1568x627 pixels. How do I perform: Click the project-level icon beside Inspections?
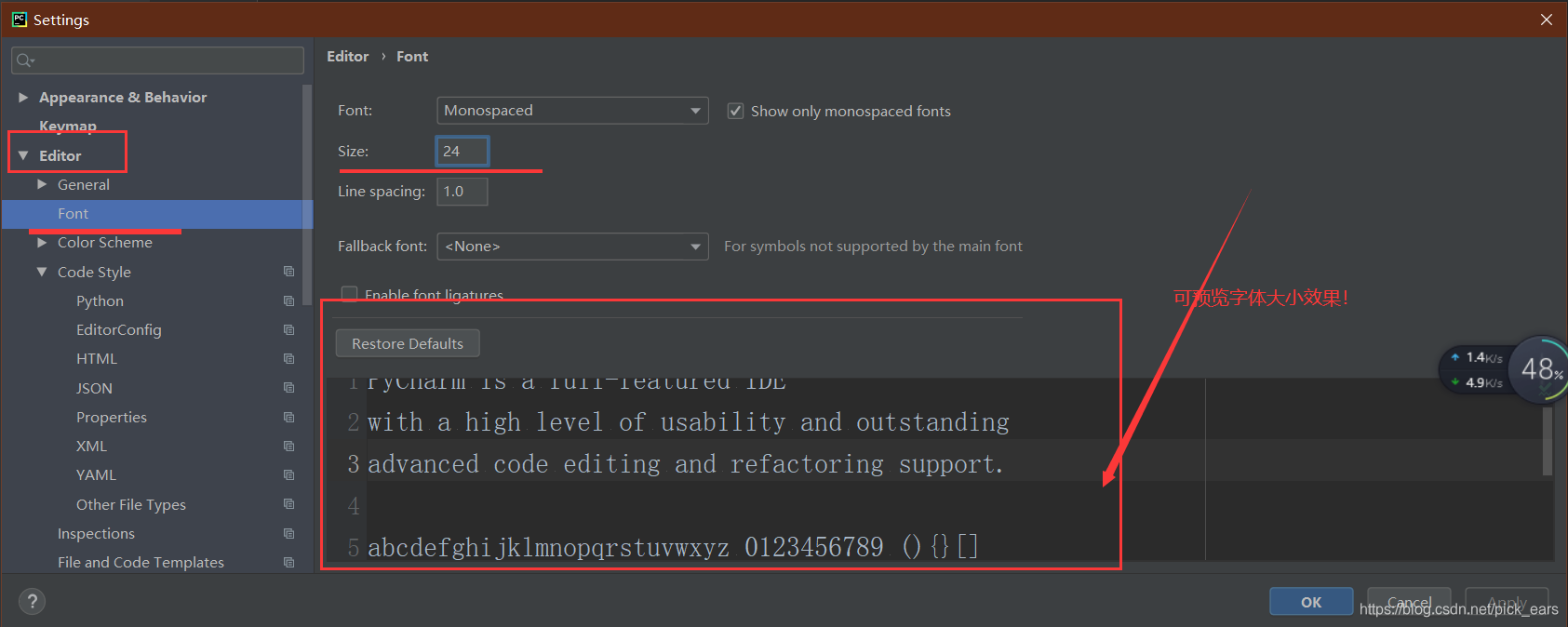[288, 533]
